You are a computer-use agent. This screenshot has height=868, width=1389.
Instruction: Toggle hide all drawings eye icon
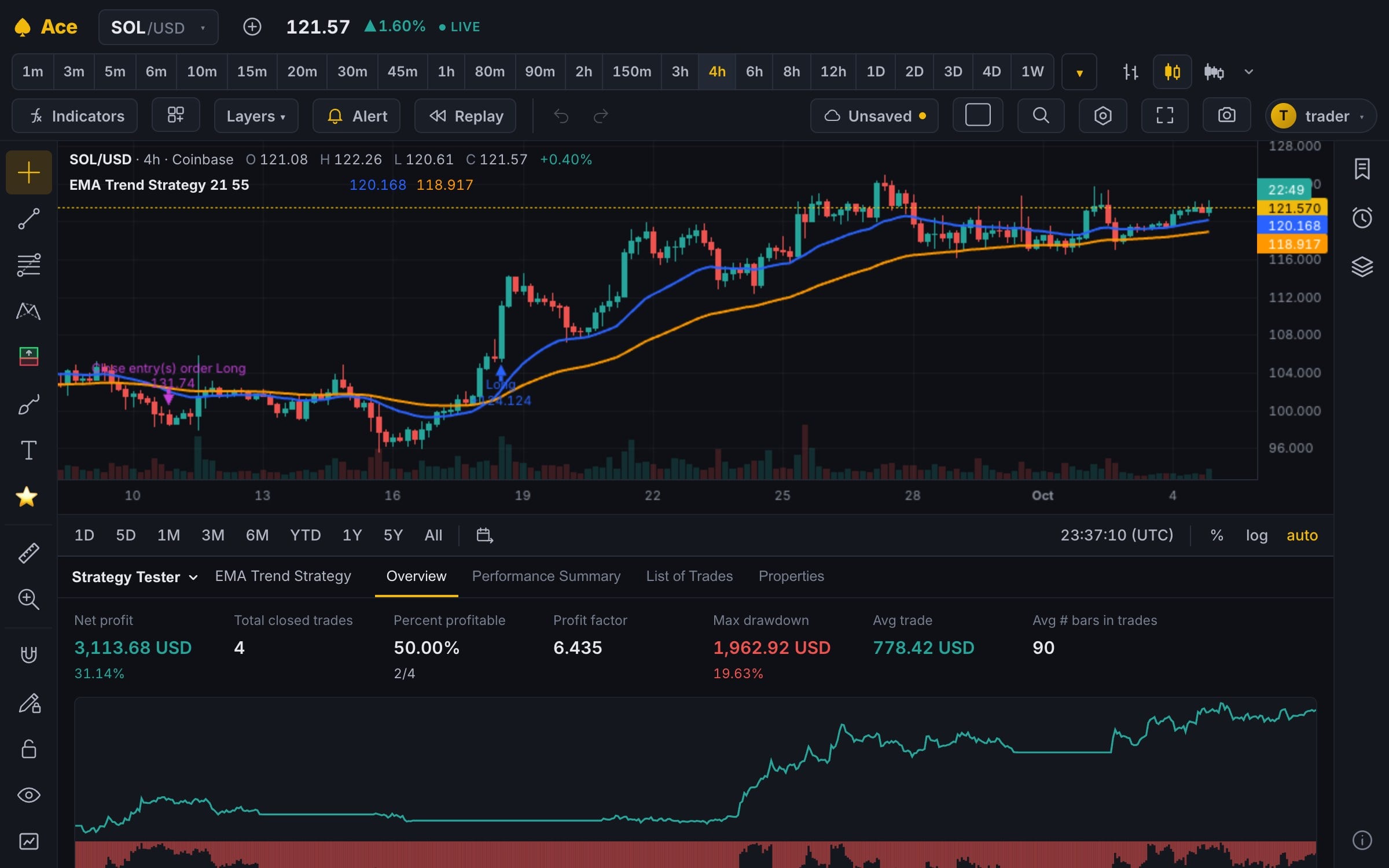coord(28,795)
